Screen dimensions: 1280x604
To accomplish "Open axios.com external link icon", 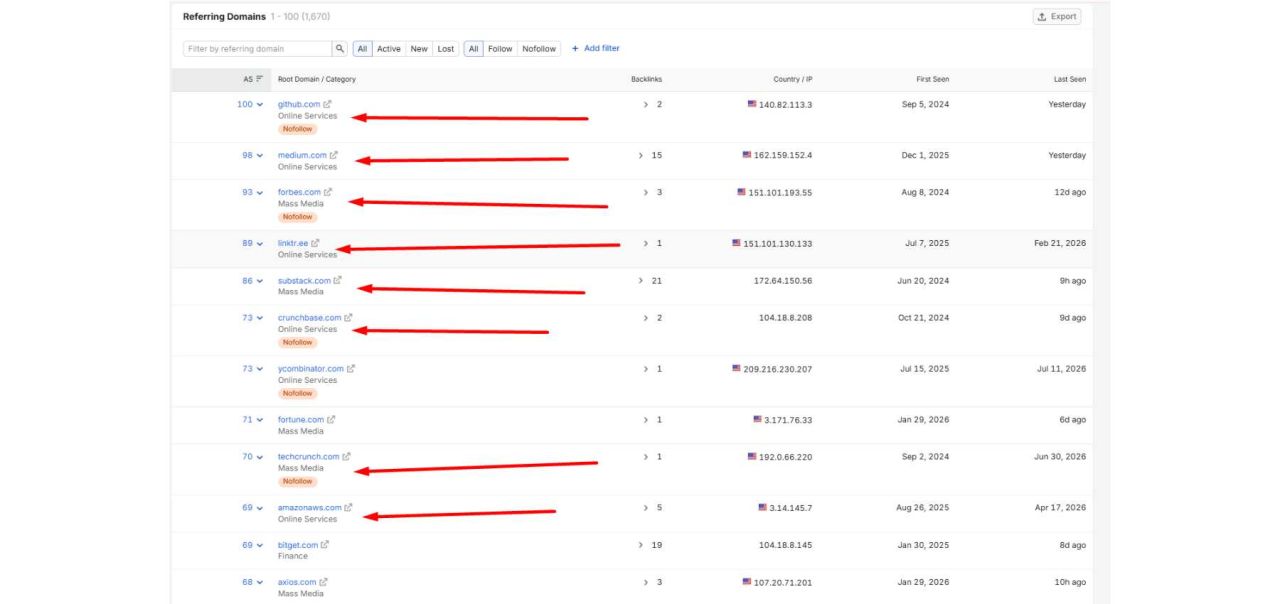I will [323, 582].
